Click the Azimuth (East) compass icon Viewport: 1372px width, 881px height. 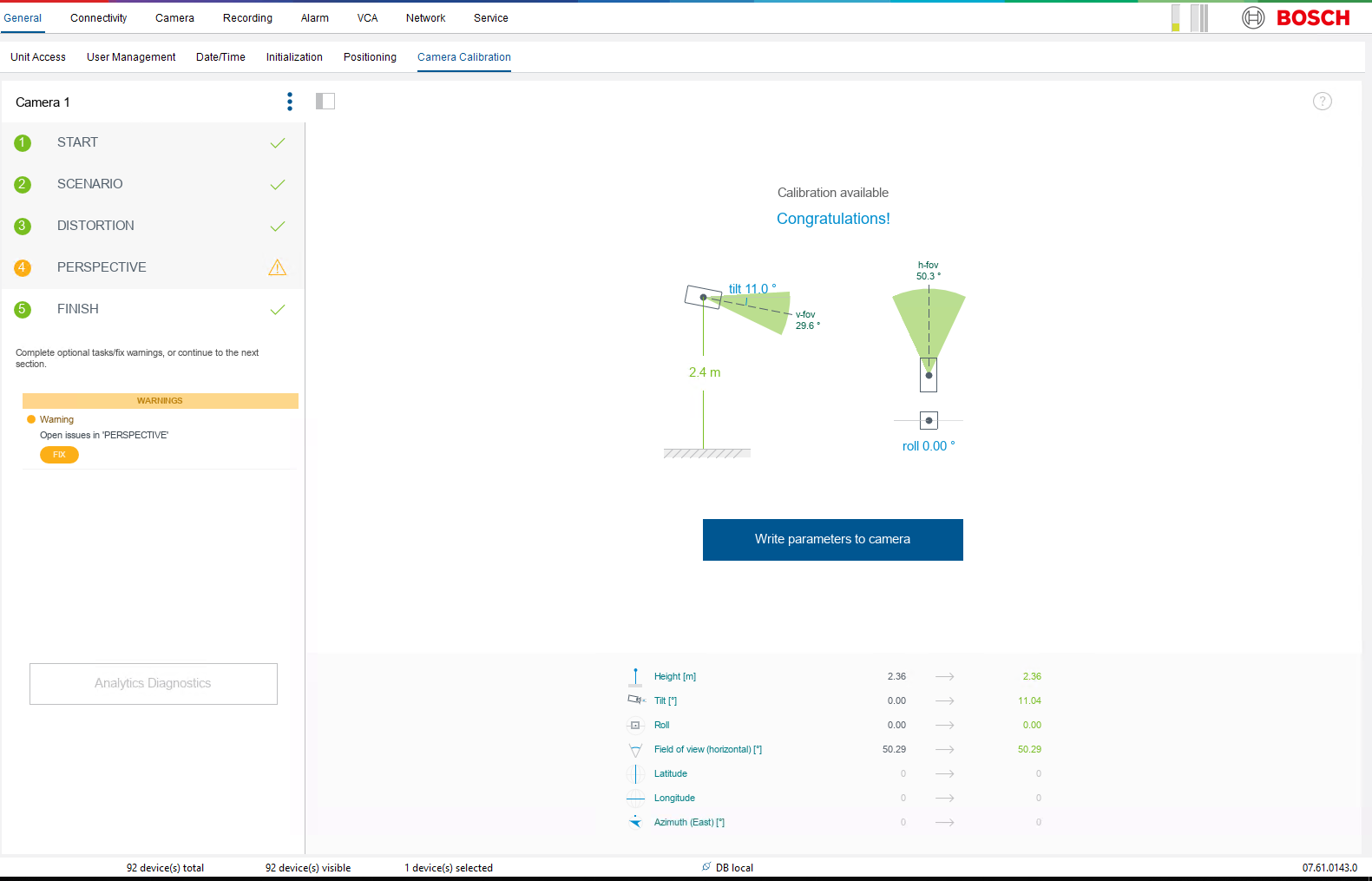point(635,822)
